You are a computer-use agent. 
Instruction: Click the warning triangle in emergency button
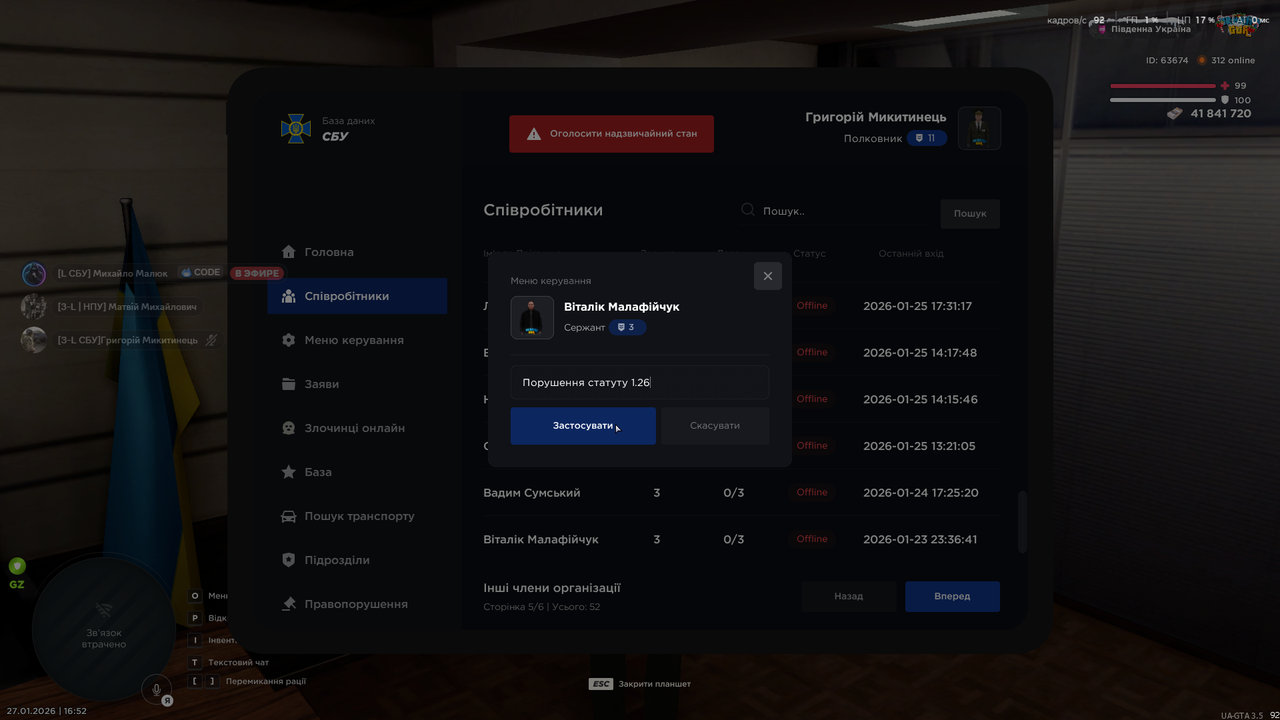[534, 133]
